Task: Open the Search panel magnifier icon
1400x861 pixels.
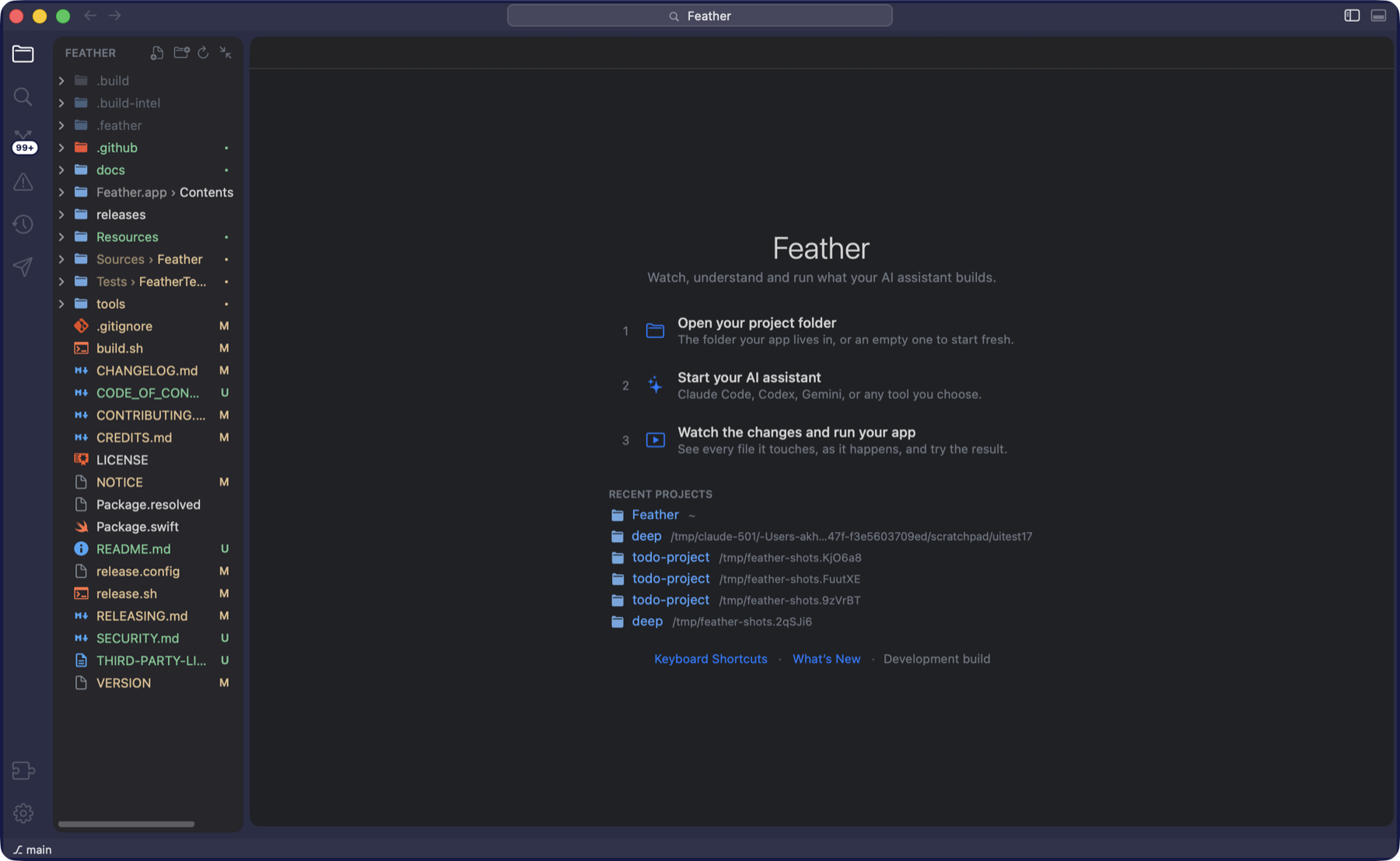Action: tap(23, 96)
